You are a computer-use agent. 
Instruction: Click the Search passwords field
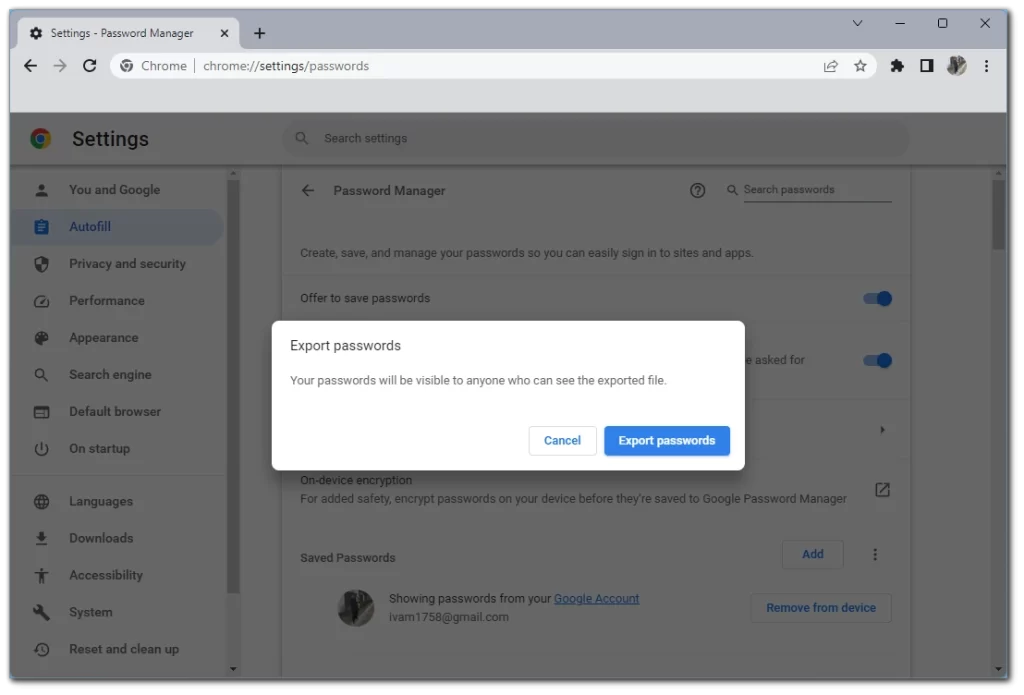[x=816, y=190]
